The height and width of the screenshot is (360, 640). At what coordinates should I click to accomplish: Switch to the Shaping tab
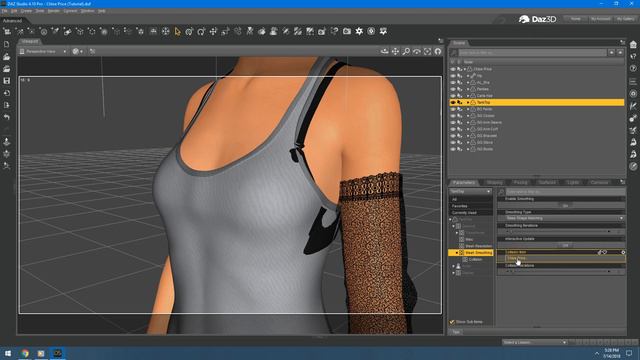pos(495,182)
